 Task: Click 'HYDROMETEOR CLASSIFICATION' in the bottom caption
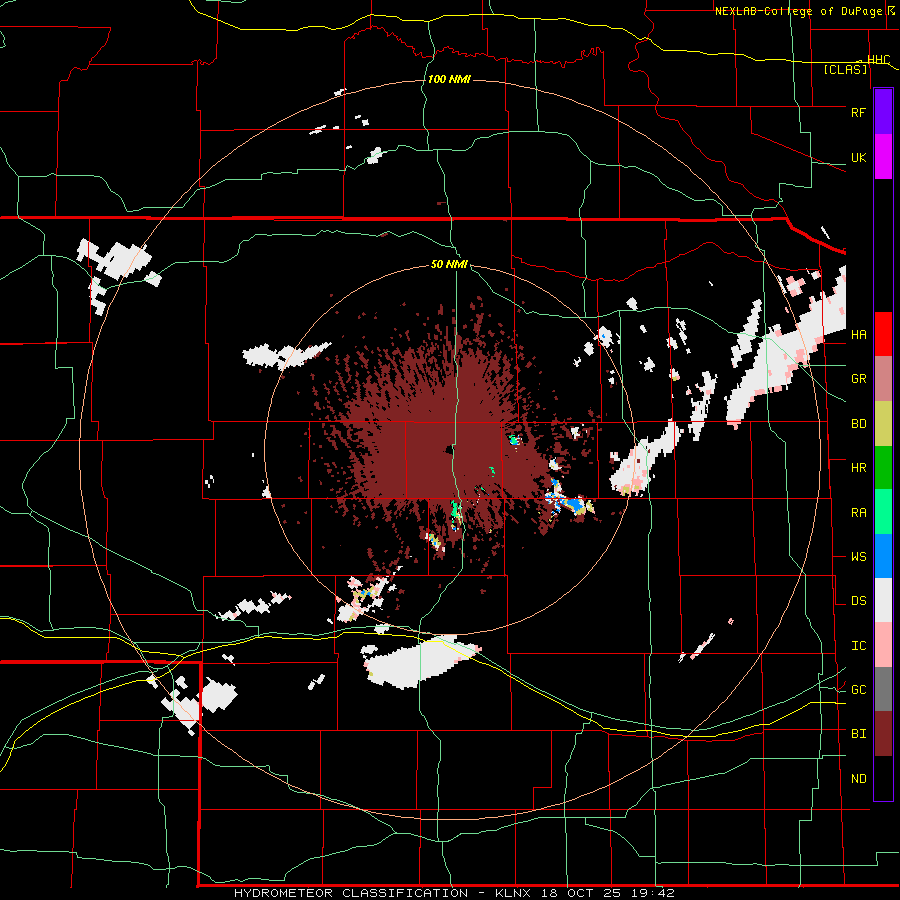(x=351, y=893)
